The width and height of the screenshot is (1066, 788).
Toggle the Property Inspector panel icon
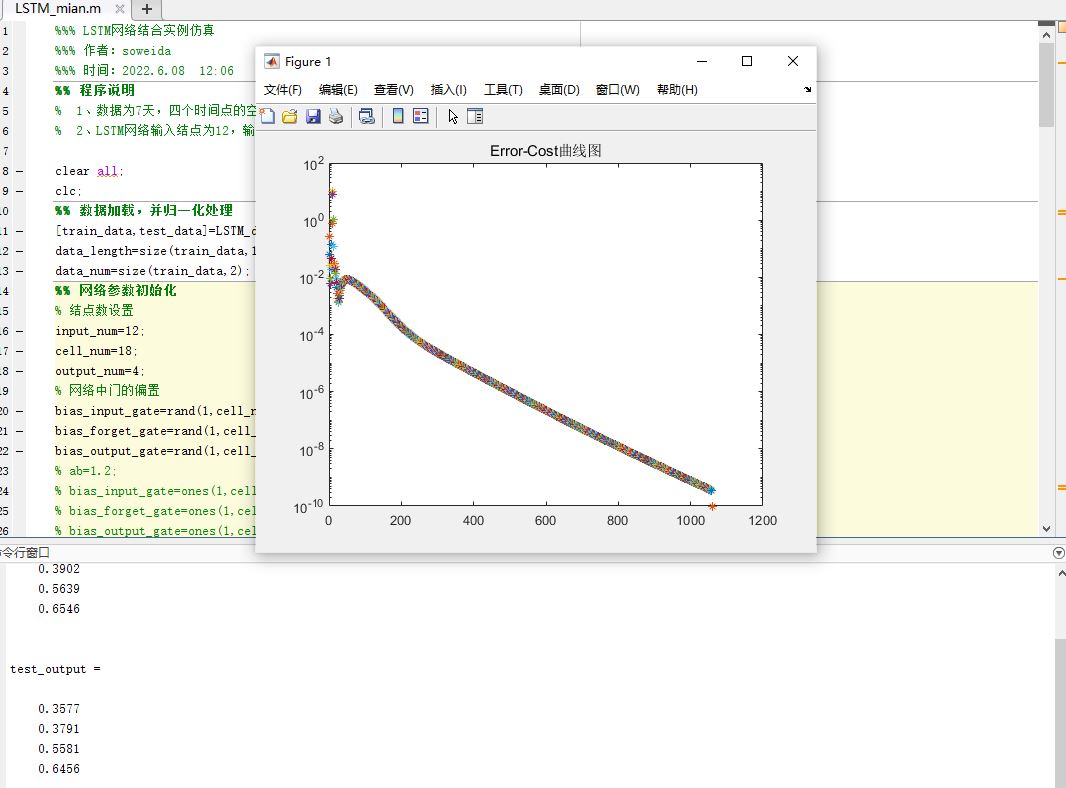click(475, 116)
